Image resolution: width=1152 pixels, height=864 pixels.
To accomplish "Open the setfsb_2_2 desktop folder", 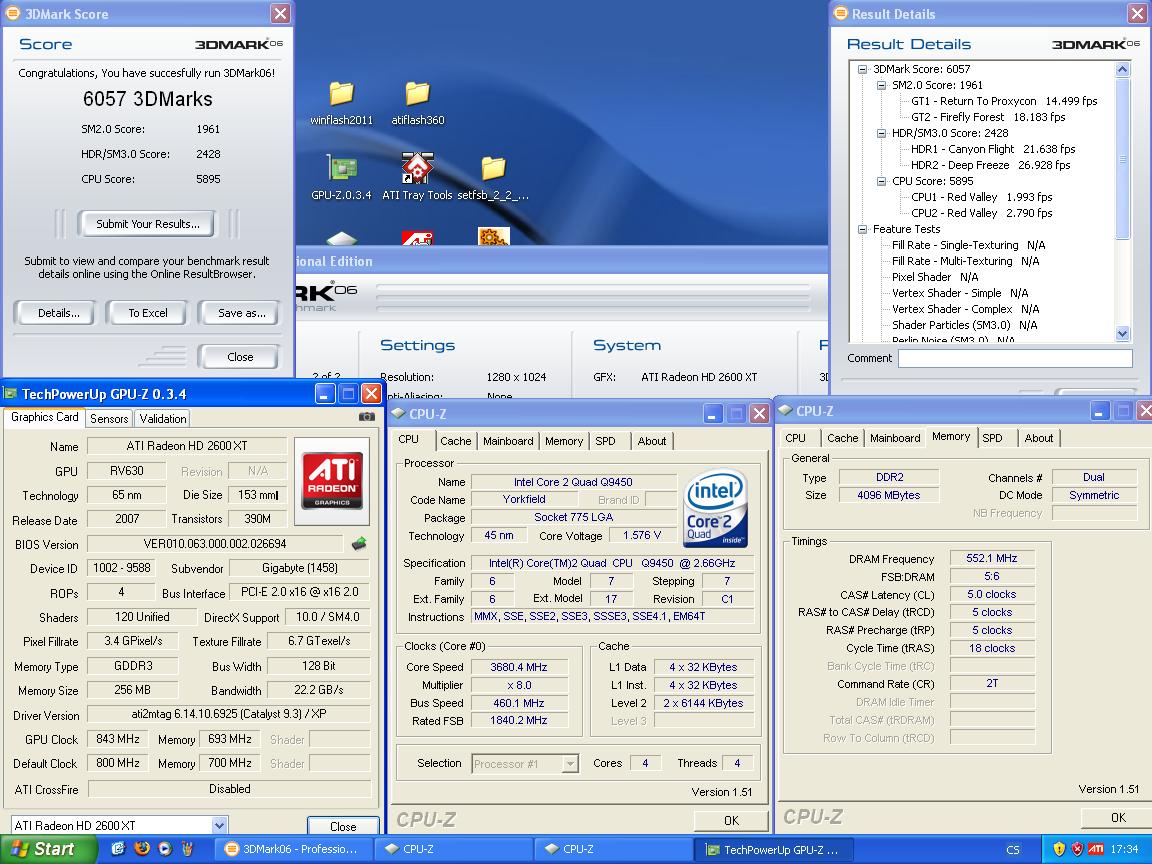I will (x=493, y=177).
